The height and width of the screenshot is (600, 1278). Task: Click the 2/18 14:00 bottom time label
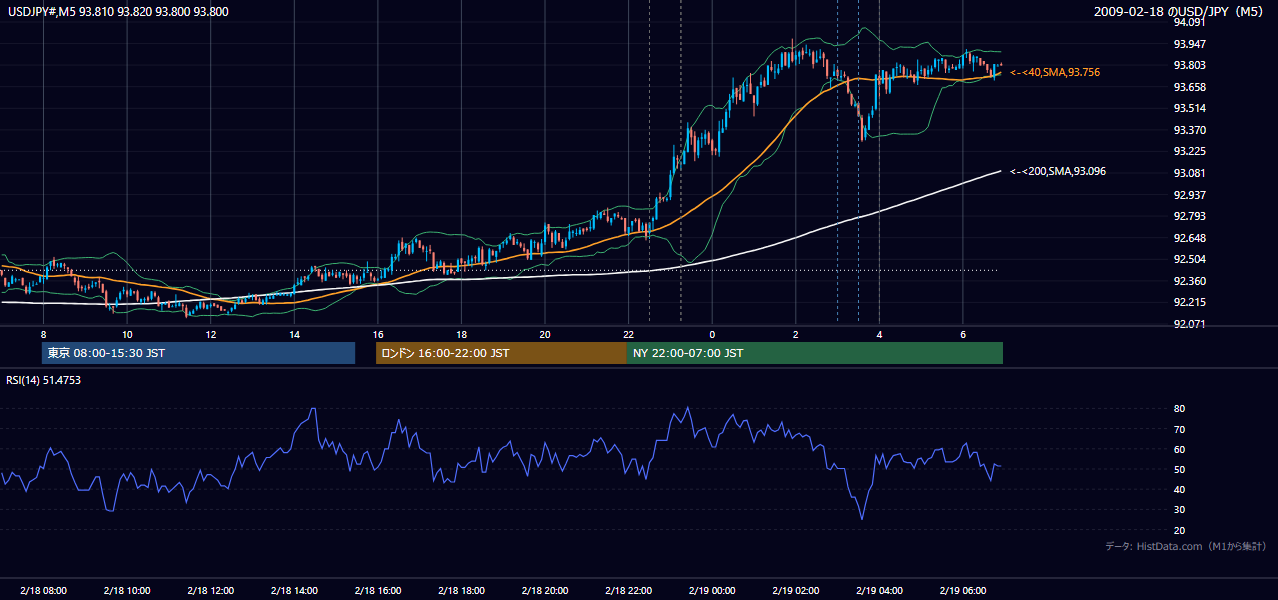[x=294, y=591]
